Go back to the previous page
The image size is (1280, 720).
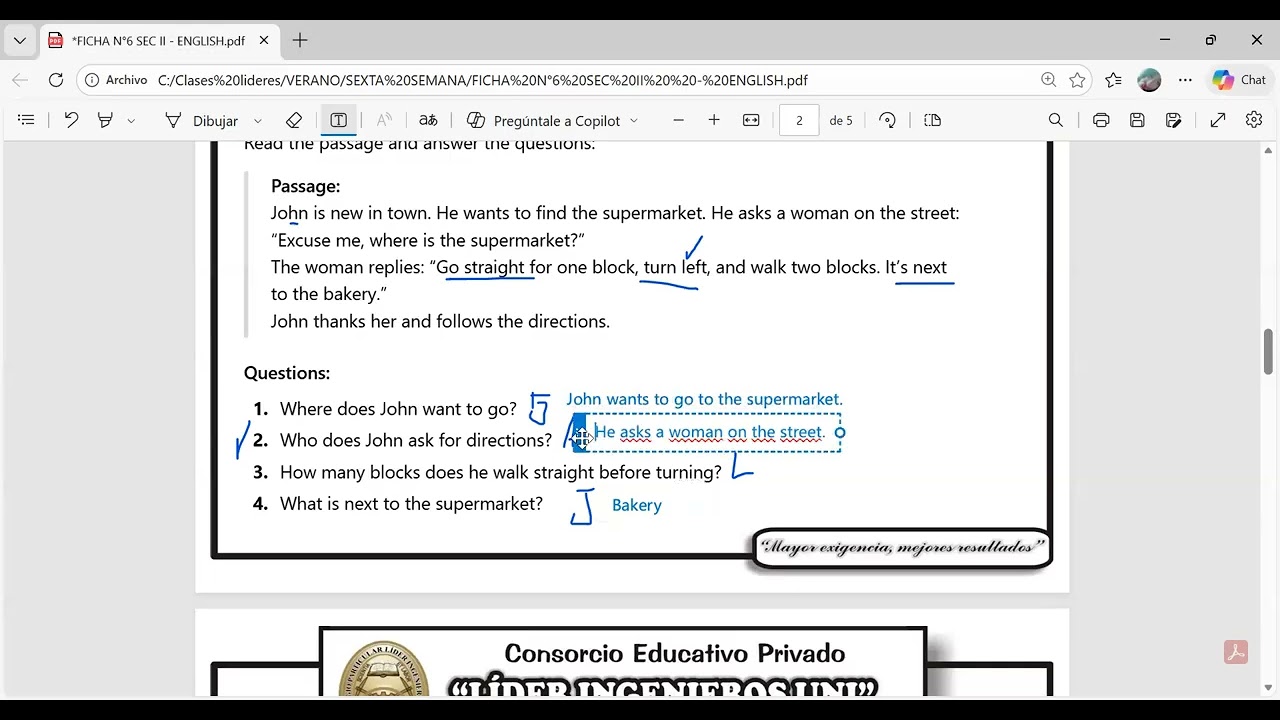click(x=20, y=80)
